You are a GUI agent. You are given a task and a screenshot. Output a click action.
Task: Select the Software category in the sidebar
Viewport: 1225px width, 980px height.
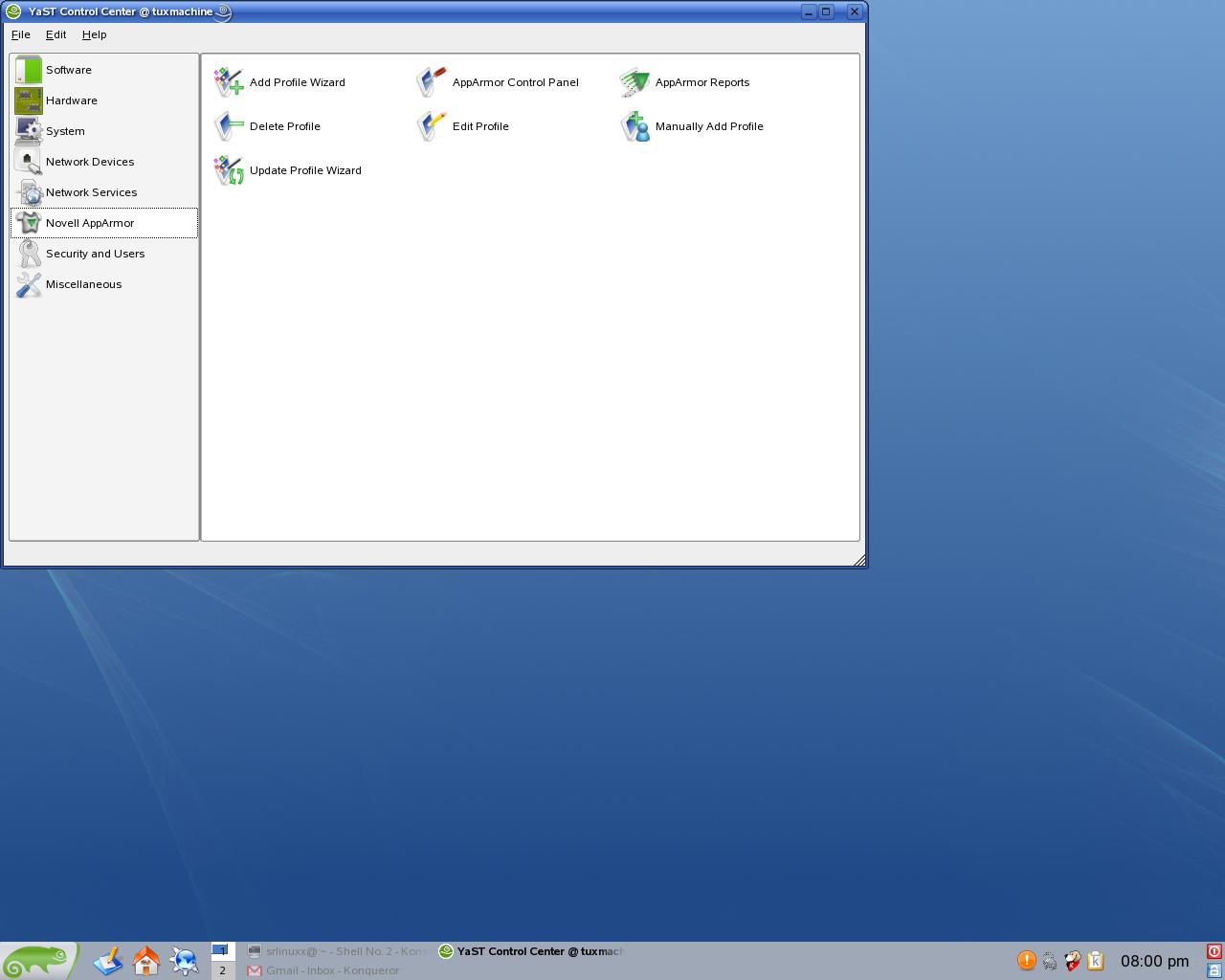[103, 70]
